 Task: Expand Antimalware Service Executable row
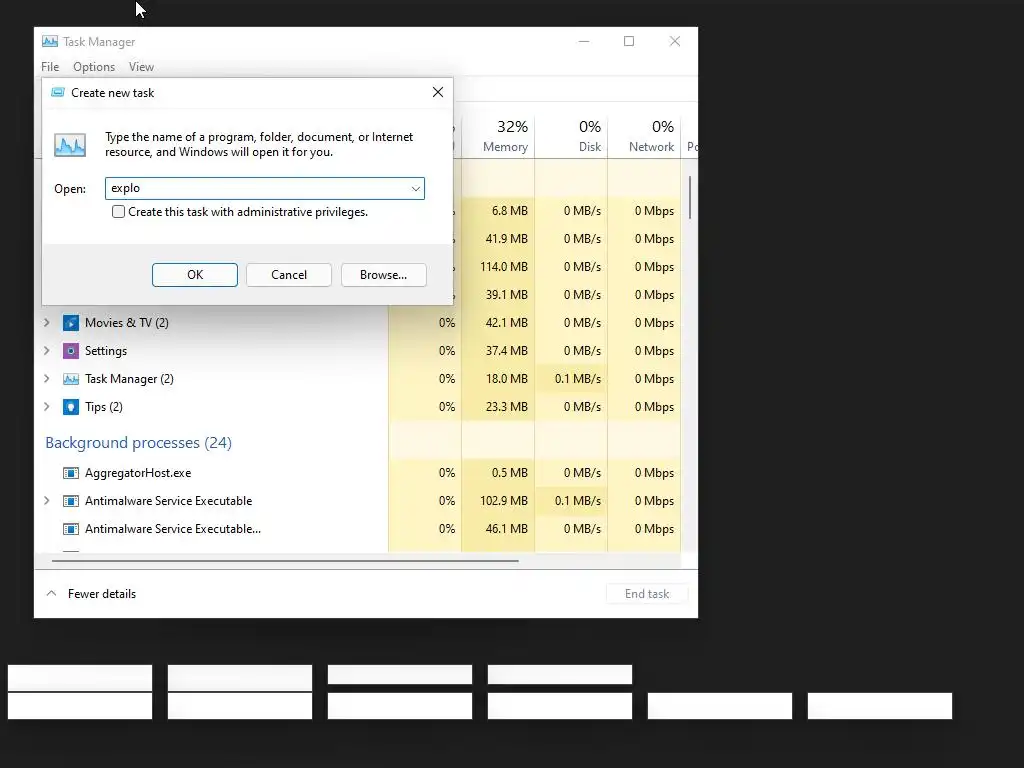(x=46, y=501)
